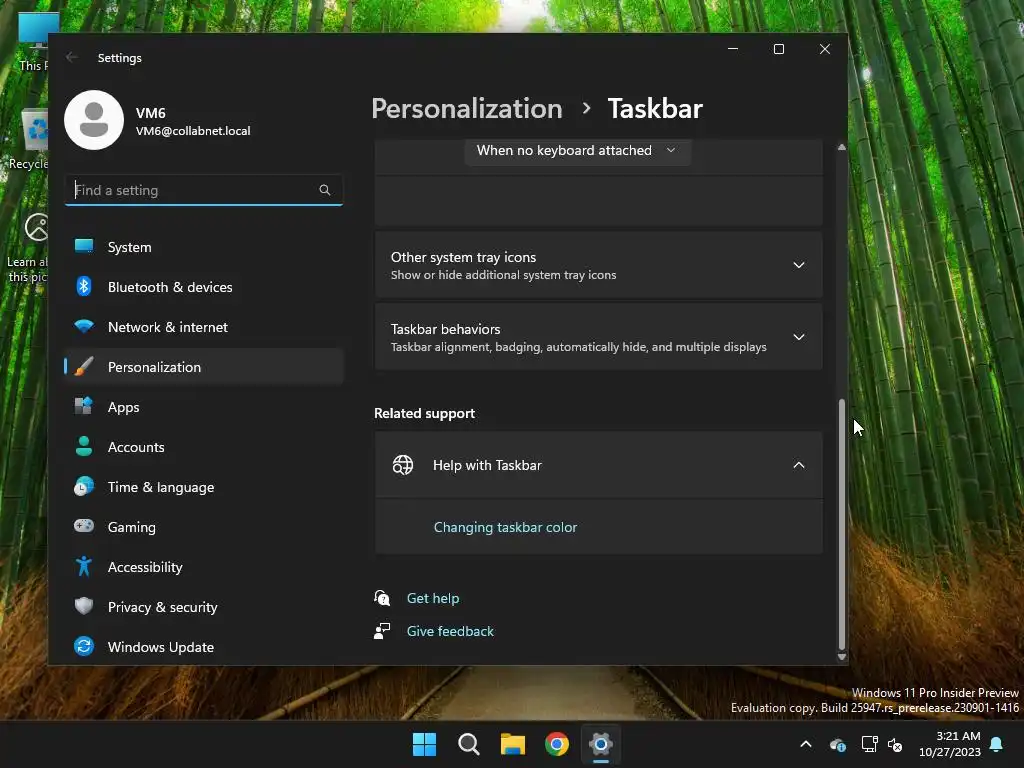Click the Gaming controller icon
The image size is (1024, 768).
(x=84, y=526)
